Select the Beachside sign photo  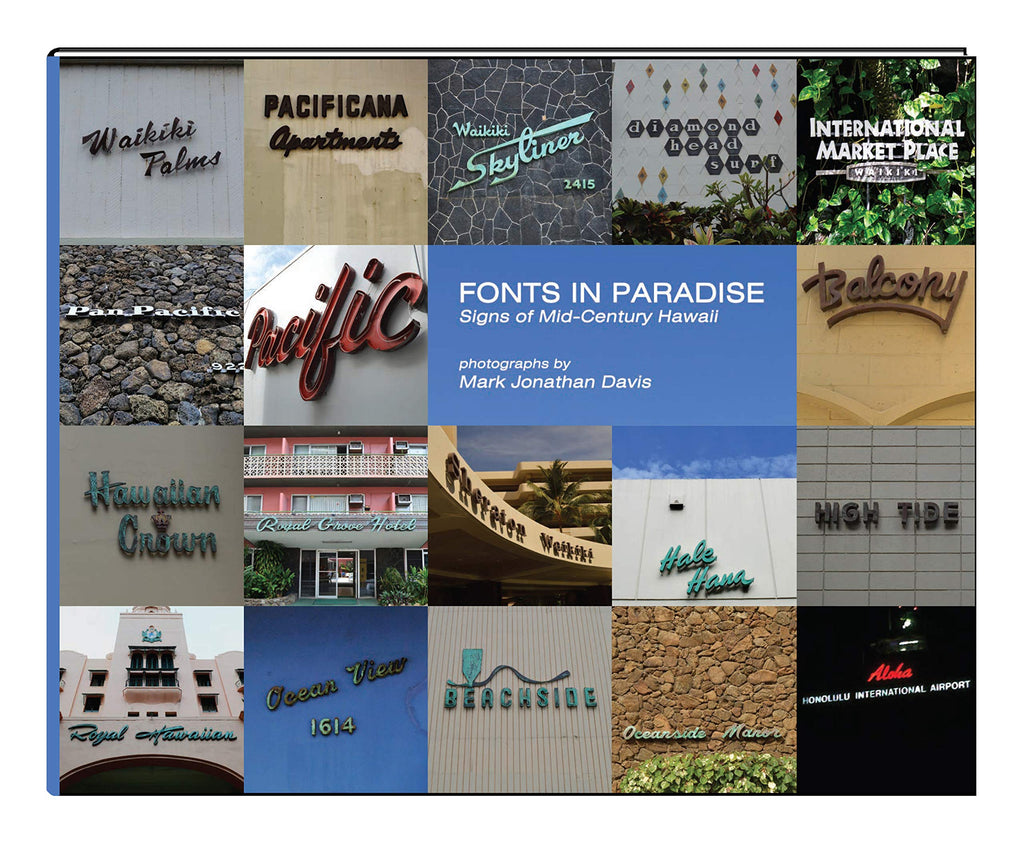(520, 700)
